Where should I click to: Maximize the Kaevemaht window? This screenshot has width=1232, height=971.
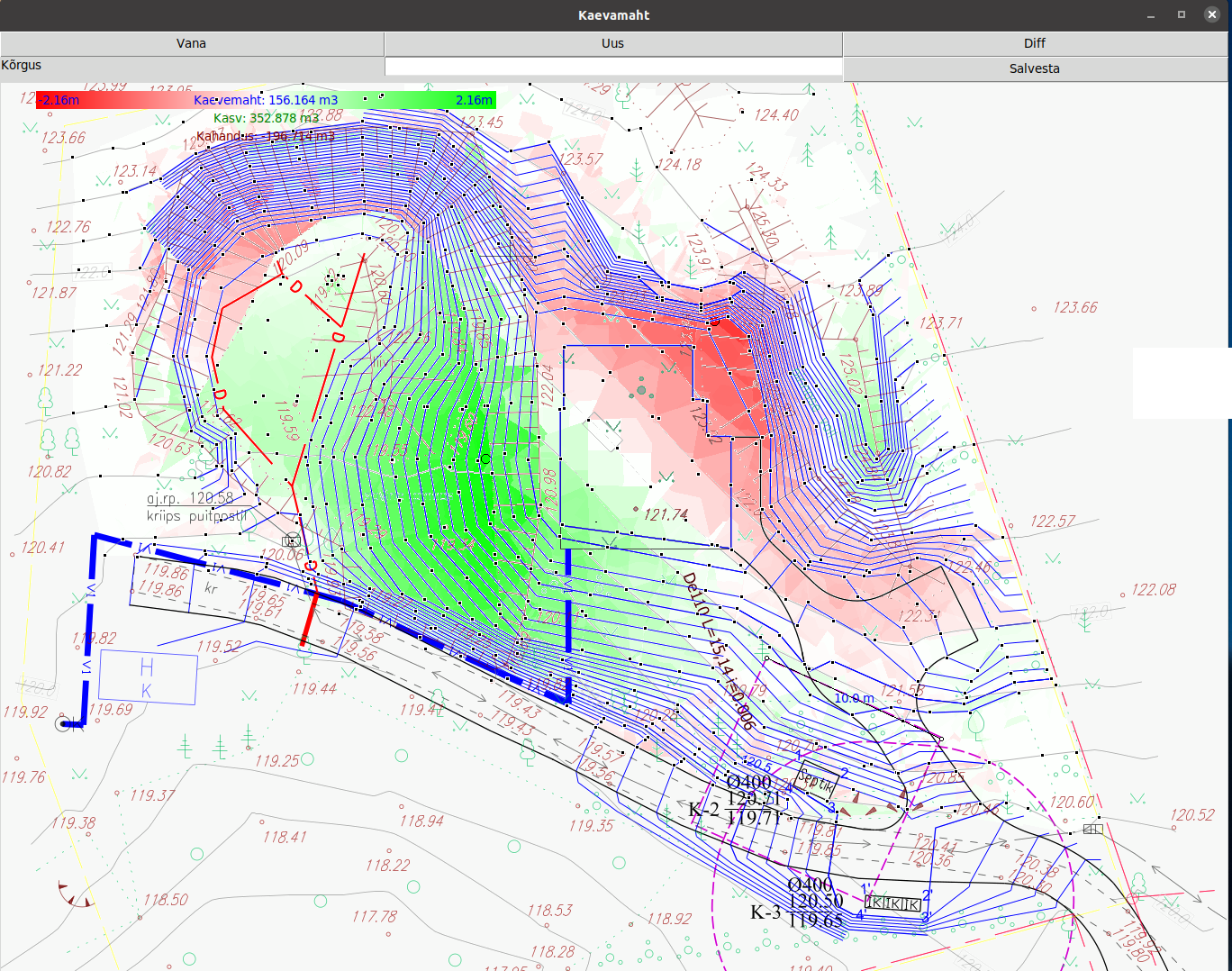pos(1182,15)
